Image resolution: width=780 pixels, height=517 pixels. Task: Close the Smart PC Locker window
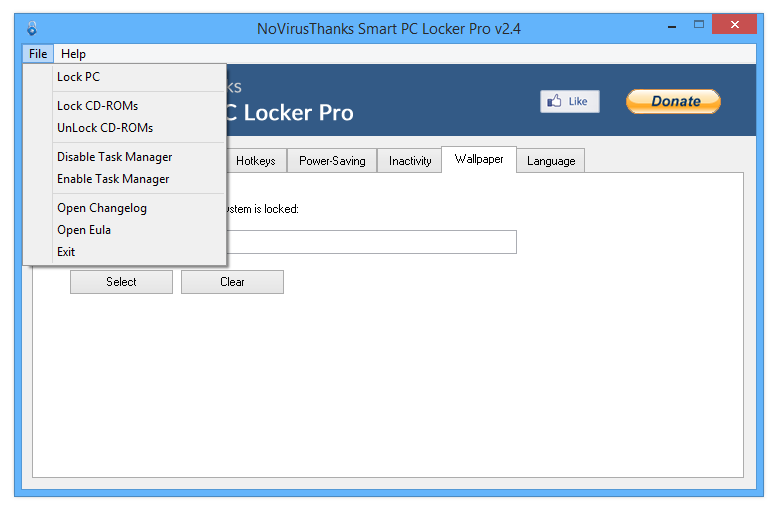734,24
